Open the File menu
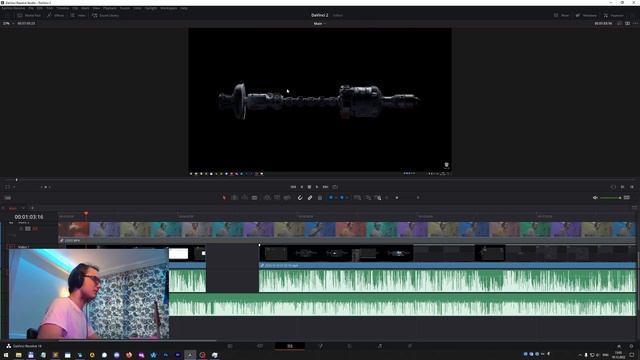 31,8
